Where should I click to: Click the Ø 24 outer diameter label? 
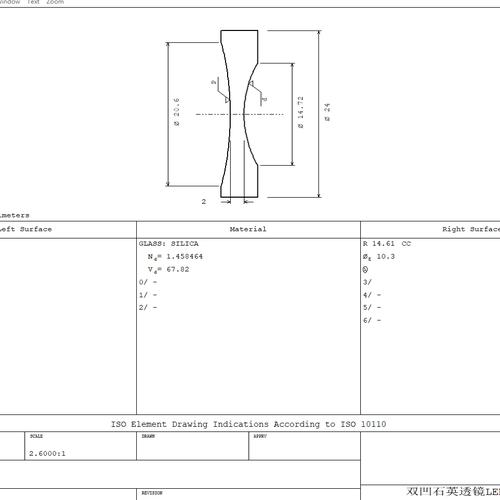point(327,112)
